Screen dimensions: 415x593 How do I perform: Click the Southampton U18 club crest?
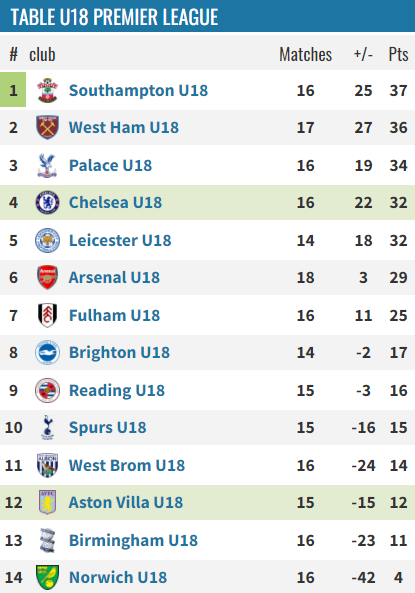coord(47,90)
